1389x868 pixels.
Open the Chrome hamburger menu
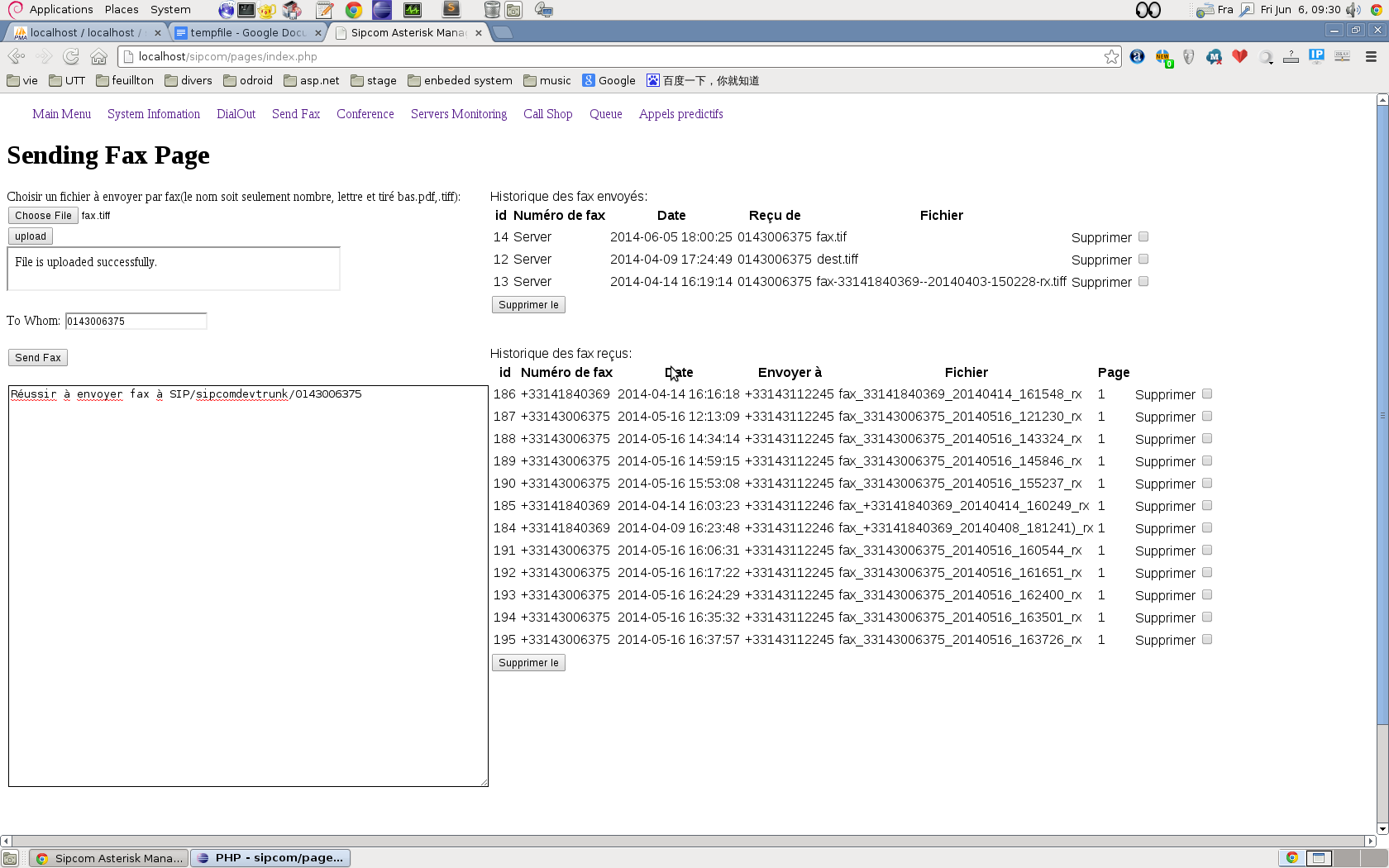[x=1371, y=56]
